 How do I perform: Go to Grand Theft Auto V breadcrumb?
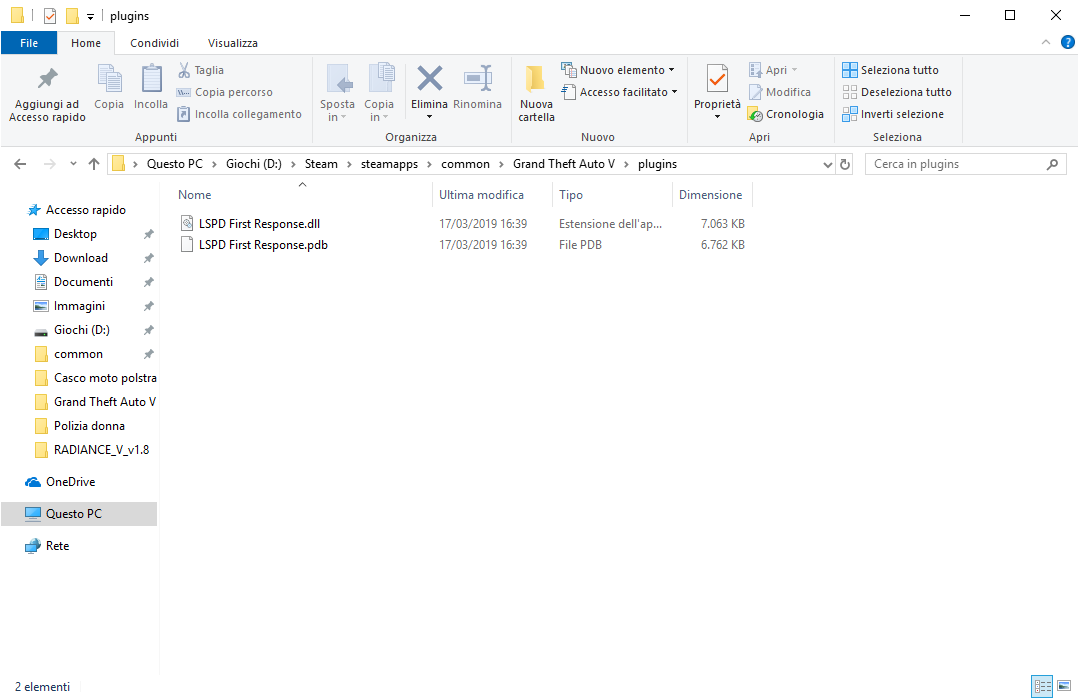tap(564, 164)
